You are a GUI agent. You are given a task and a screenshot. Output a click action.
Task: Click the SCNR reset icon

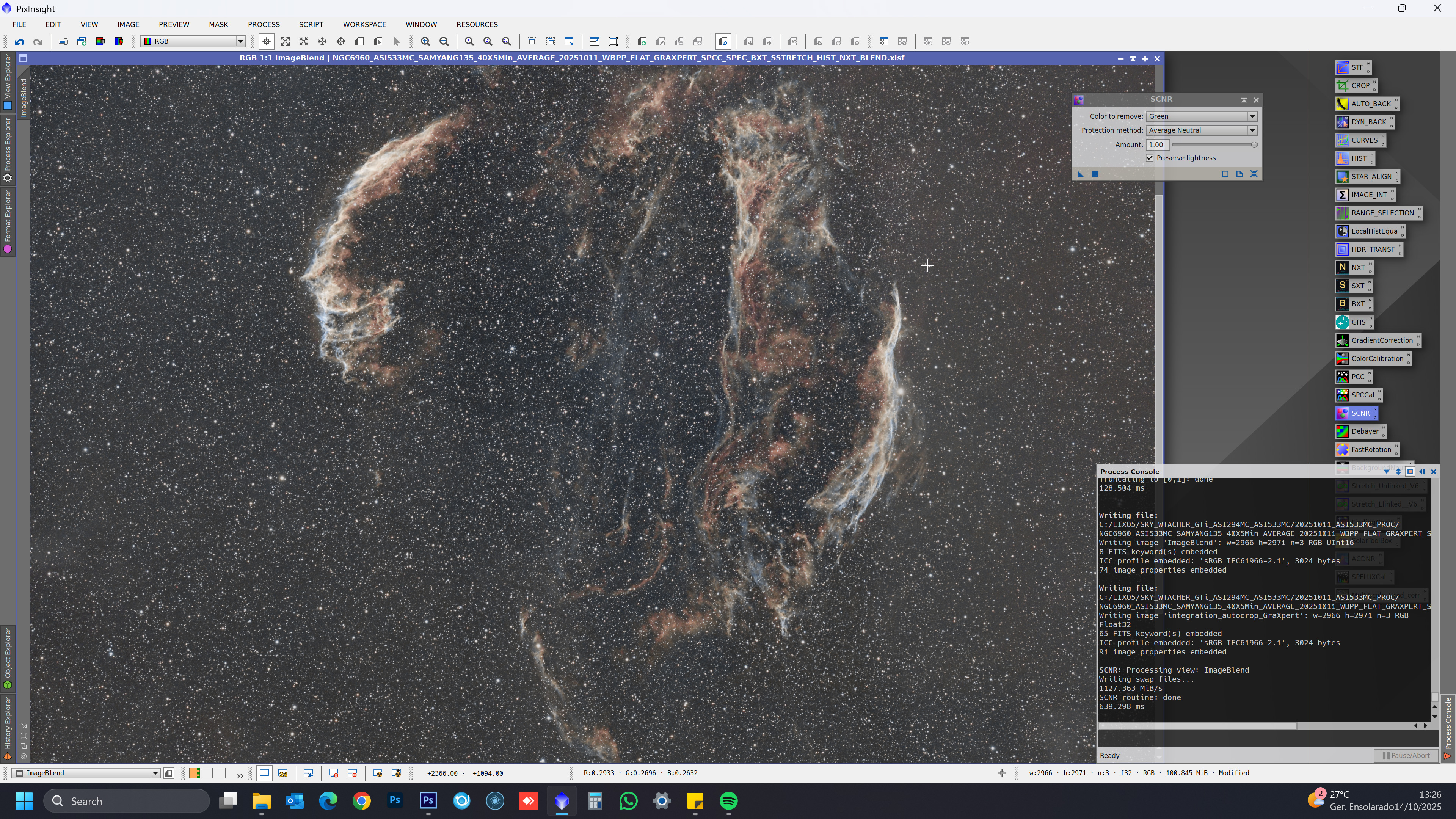coord(1254,174)
